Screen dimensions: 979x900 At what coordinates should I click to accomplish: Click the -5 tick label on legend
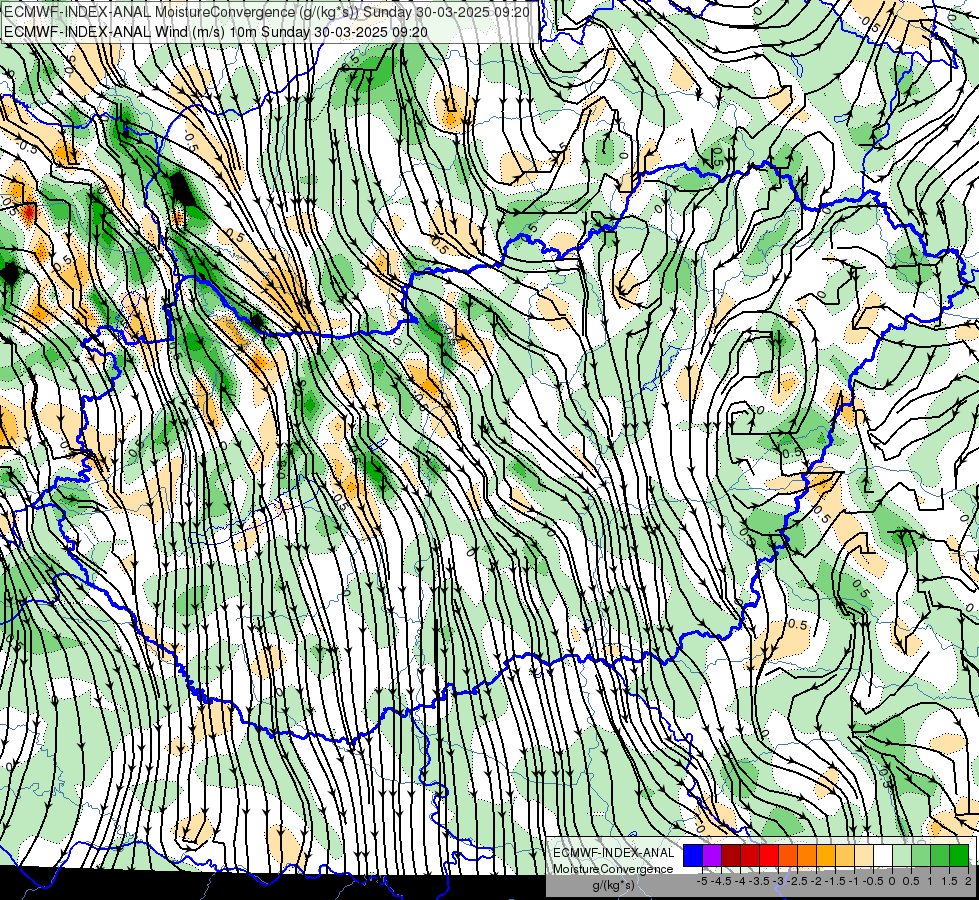(702, 881)
